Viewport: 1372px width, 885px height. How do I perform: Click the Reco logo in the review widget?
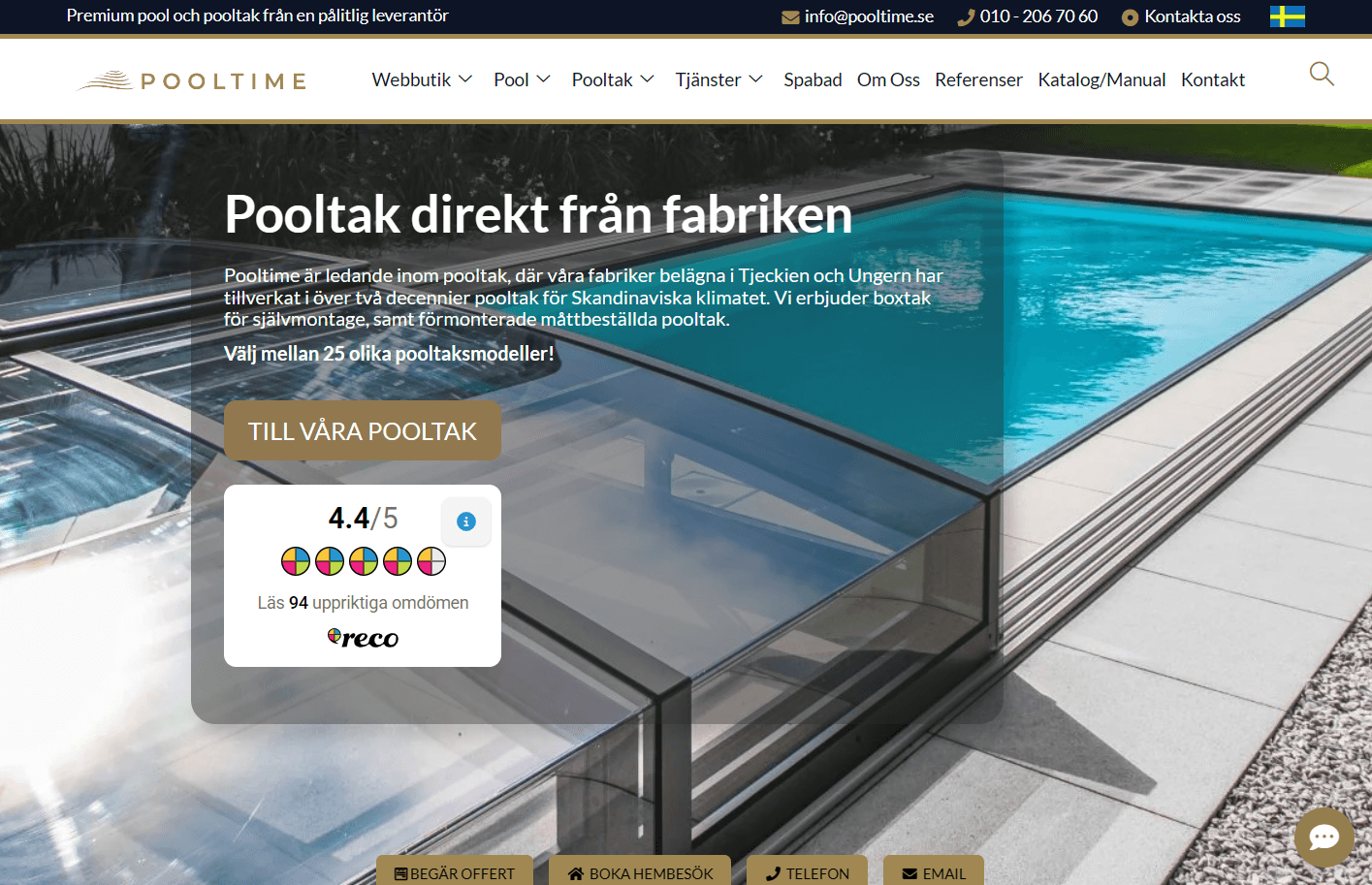pyautogui.click(x=363, y=637)
